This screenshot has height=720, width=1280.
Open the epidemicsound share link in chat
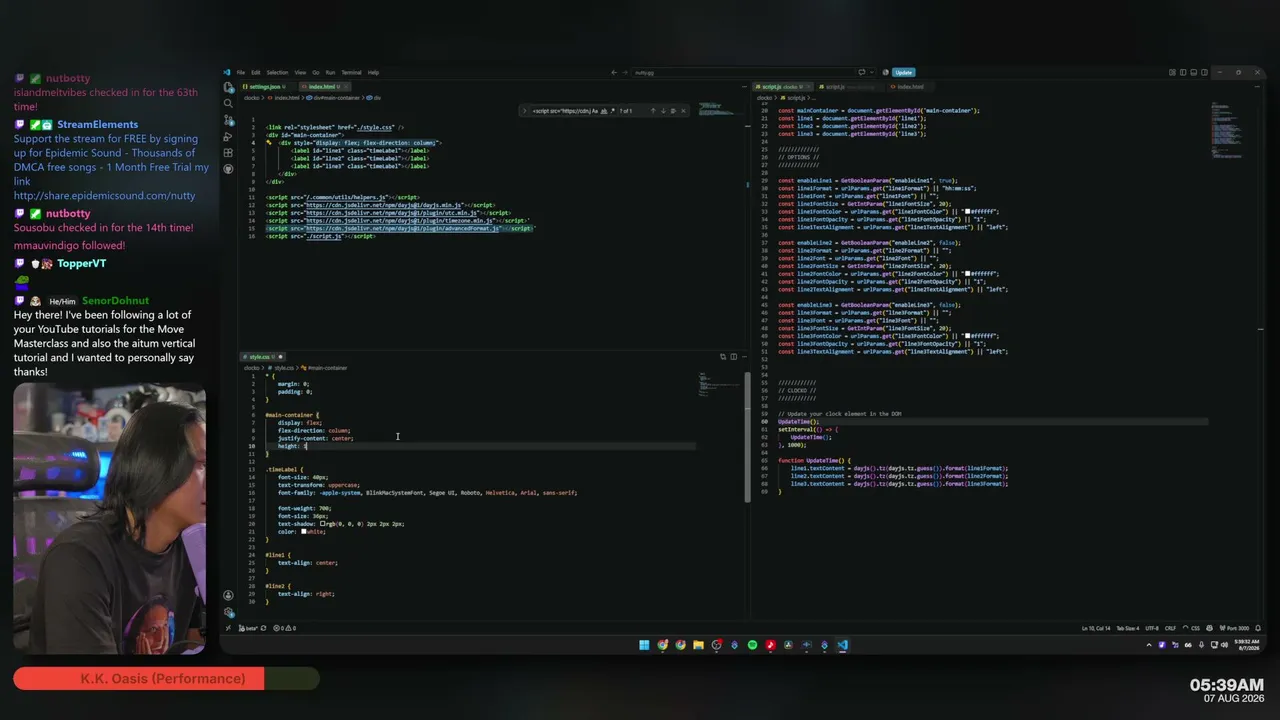point(105,196)
